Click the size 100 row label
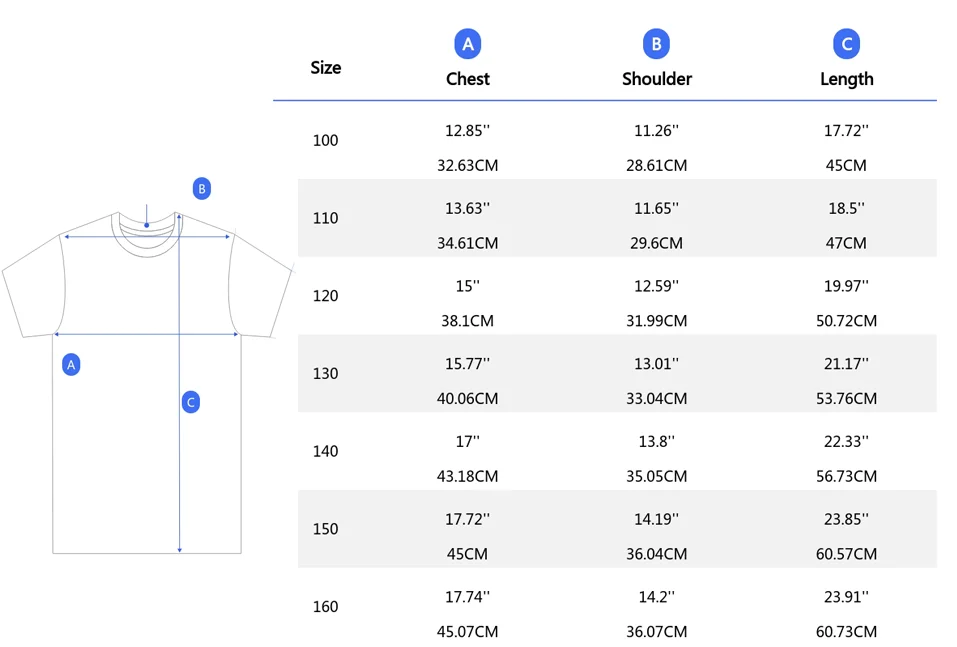 [x=326, y=141]
